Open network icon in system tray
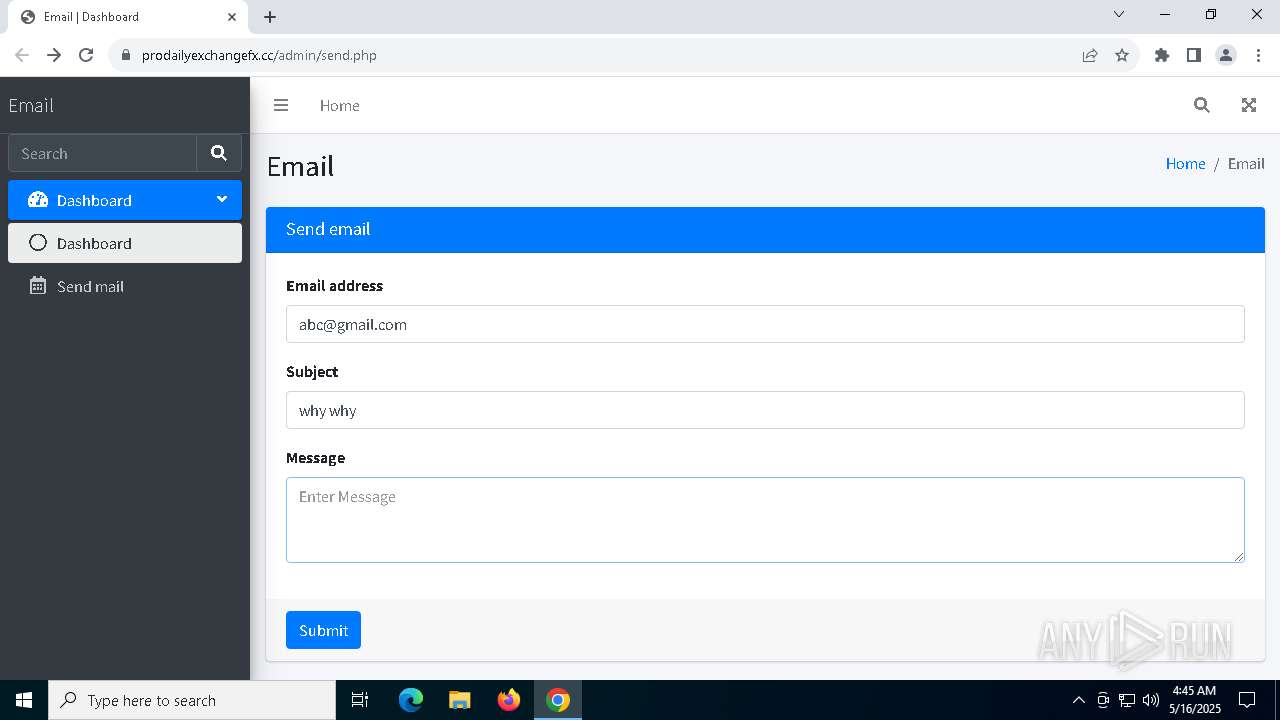1280x720 pixels. click(x=1127, y=700)
